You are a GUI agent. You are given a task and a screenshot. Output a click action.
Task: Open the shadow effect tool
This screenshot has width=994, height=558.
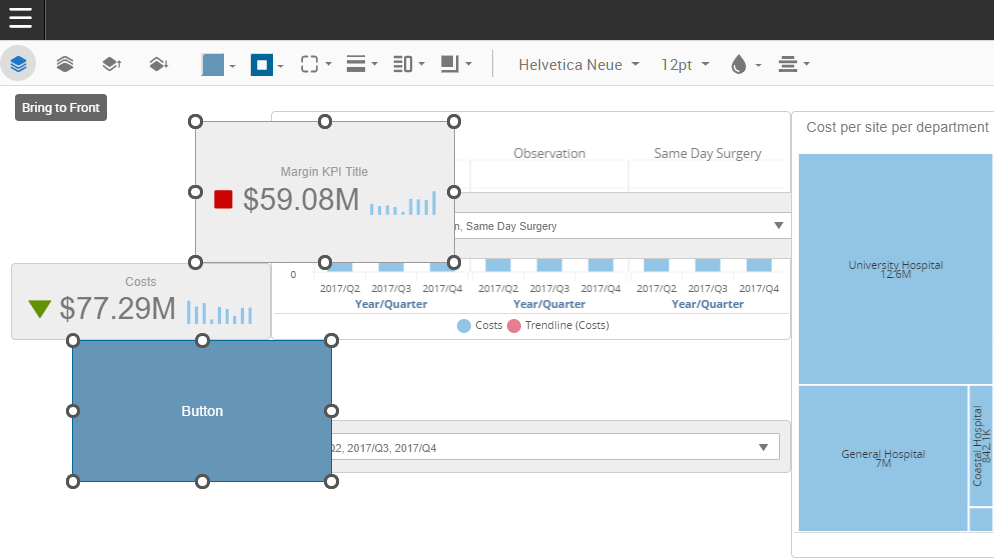click(455, 64)
